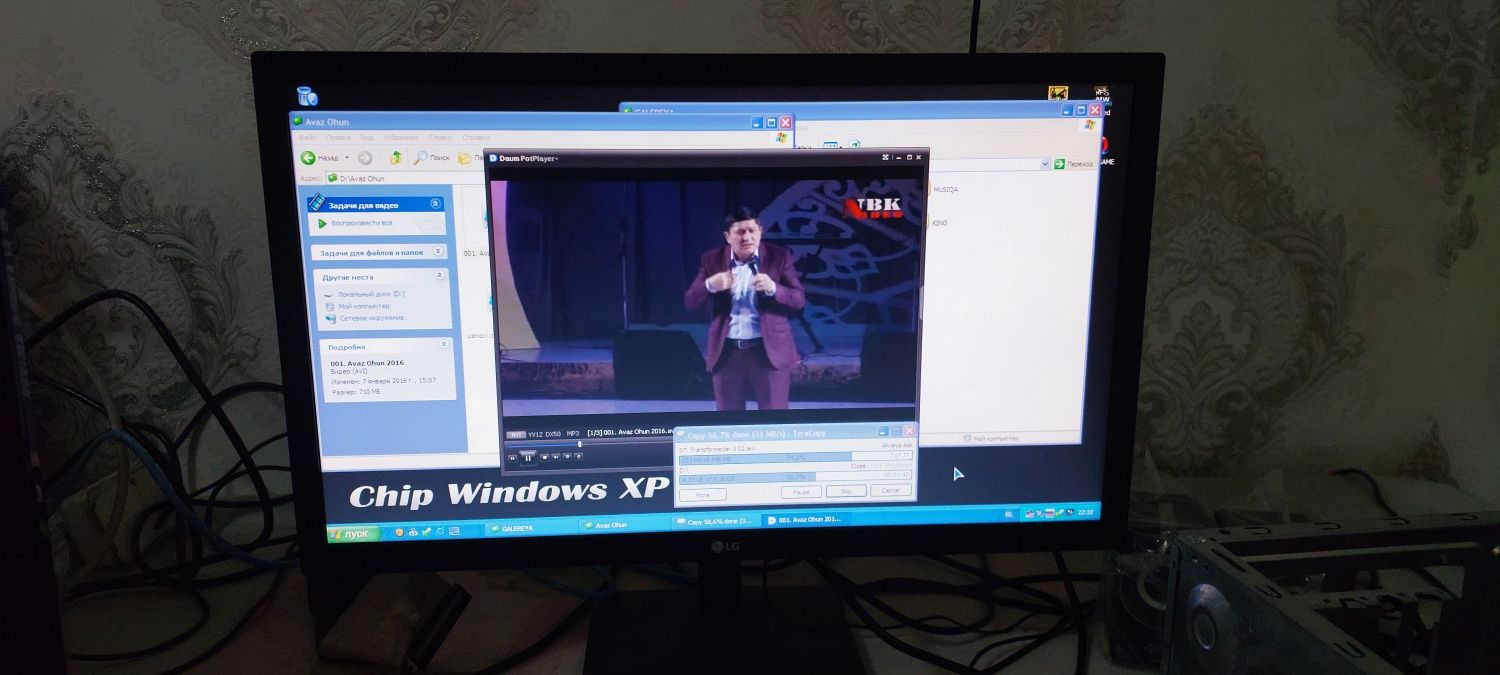The image size is (1500, 675).
Task: Click the Переход go button in GALEREYA
Action: tap(1074, 164)
